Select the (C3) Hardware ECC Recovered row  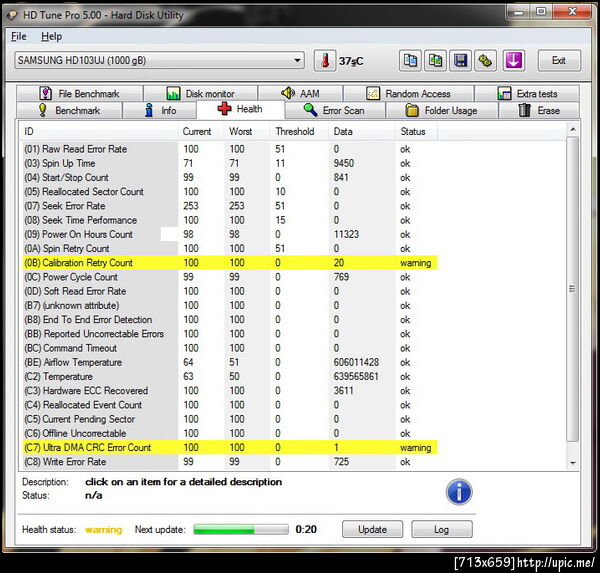pyautogui.click(x=228, y=390)
